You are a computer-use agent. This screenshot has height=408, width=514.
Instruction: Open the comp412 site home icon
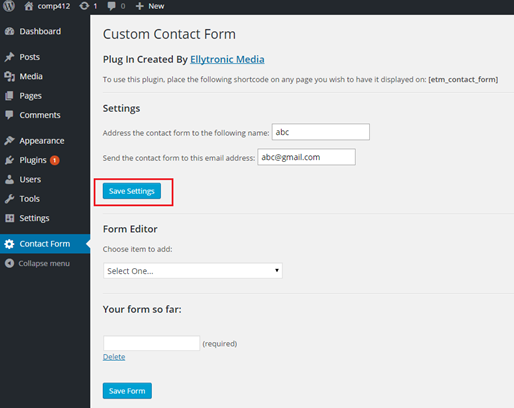[x=29, y=6]
